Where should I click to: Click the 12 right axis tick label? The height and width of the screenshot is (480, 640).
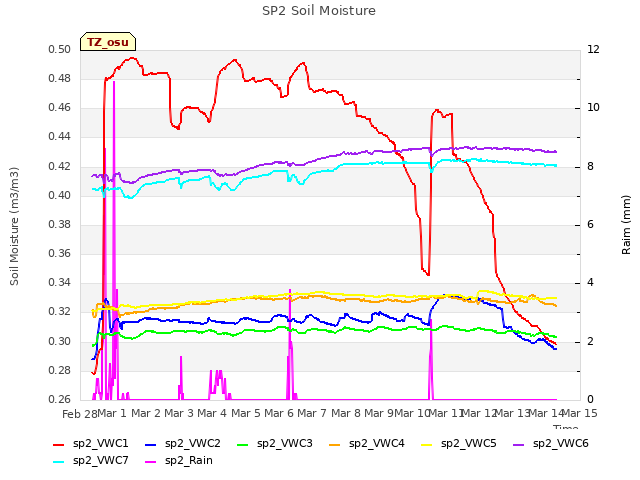(593, 50)
